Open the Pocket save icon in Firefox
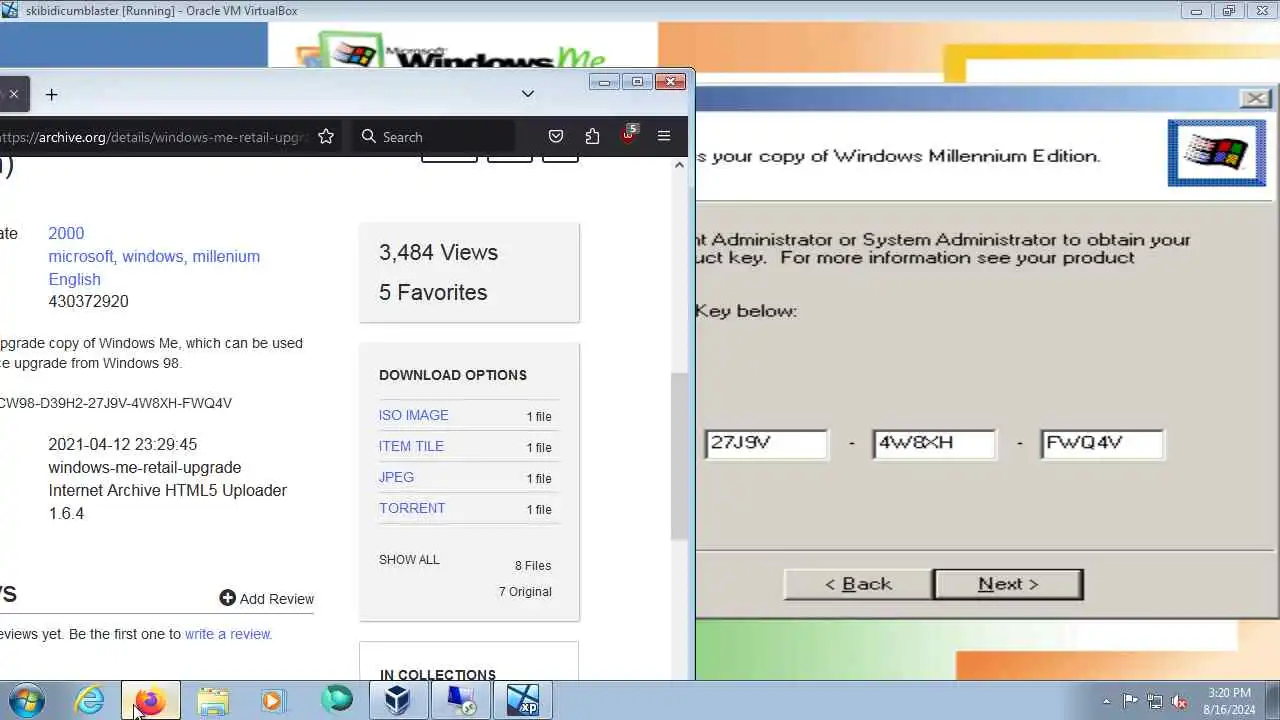 click(x=556, y=137)
